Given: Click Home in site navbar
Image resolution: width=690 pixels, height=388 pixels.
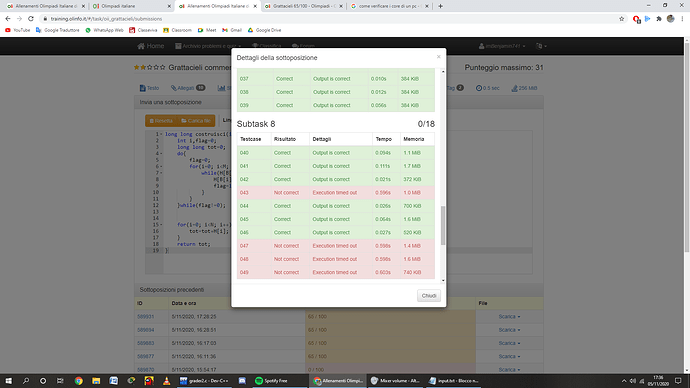Looking at the screenshot, I should (150, 46).
